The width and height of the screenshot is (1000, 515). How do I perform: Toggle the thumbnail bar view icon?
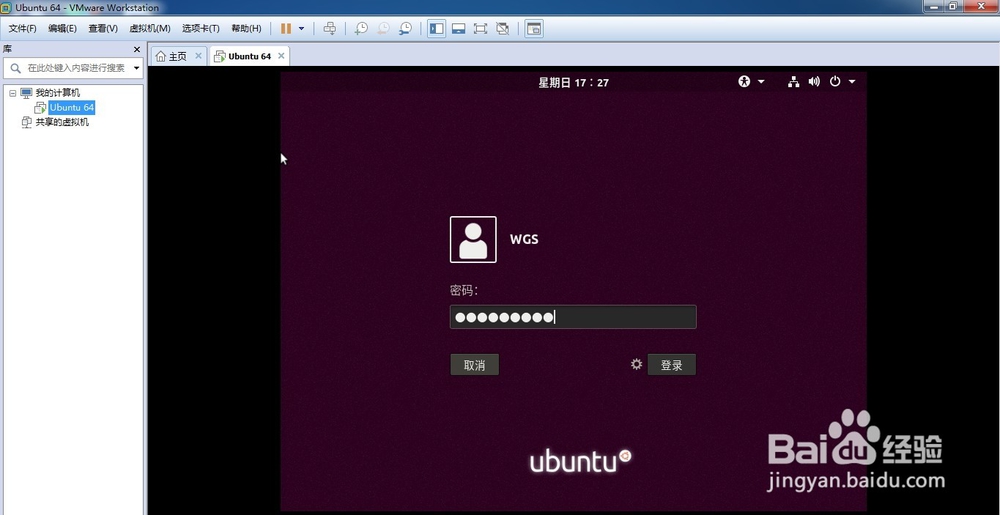click(458, 29)
